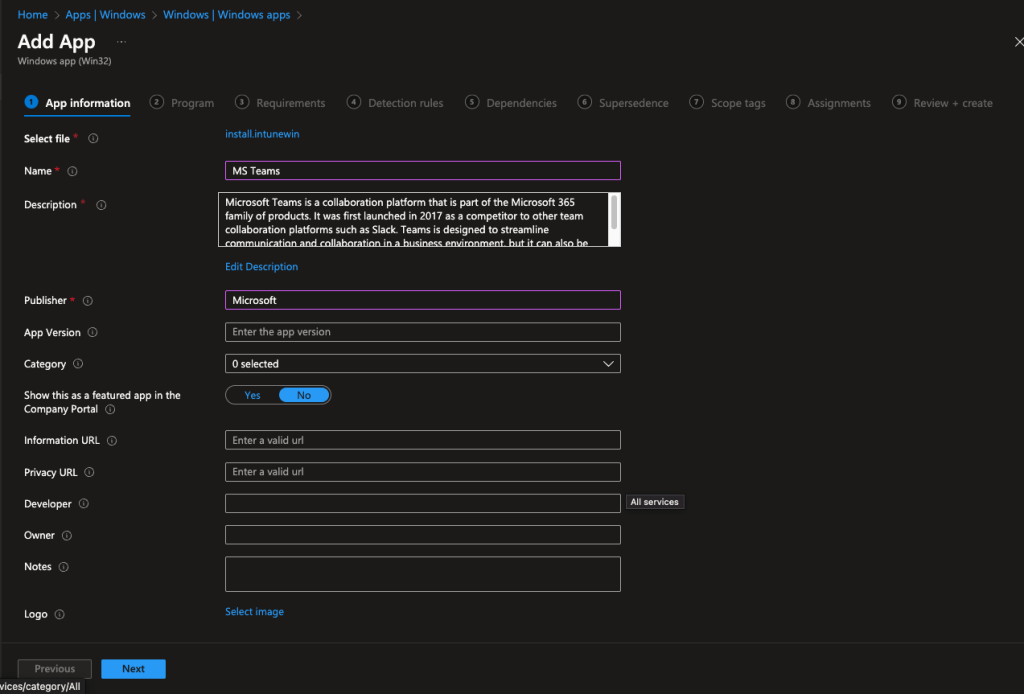Click info icon next to App Version
The image size is (1024, 694).
click(x=92, y=333)
